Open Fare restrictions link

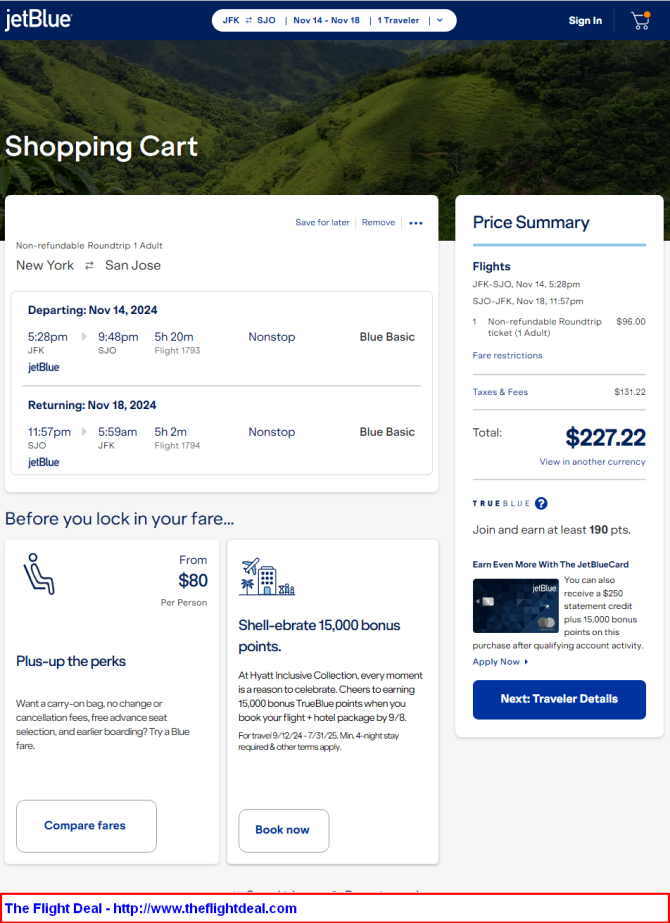(507, 356)
